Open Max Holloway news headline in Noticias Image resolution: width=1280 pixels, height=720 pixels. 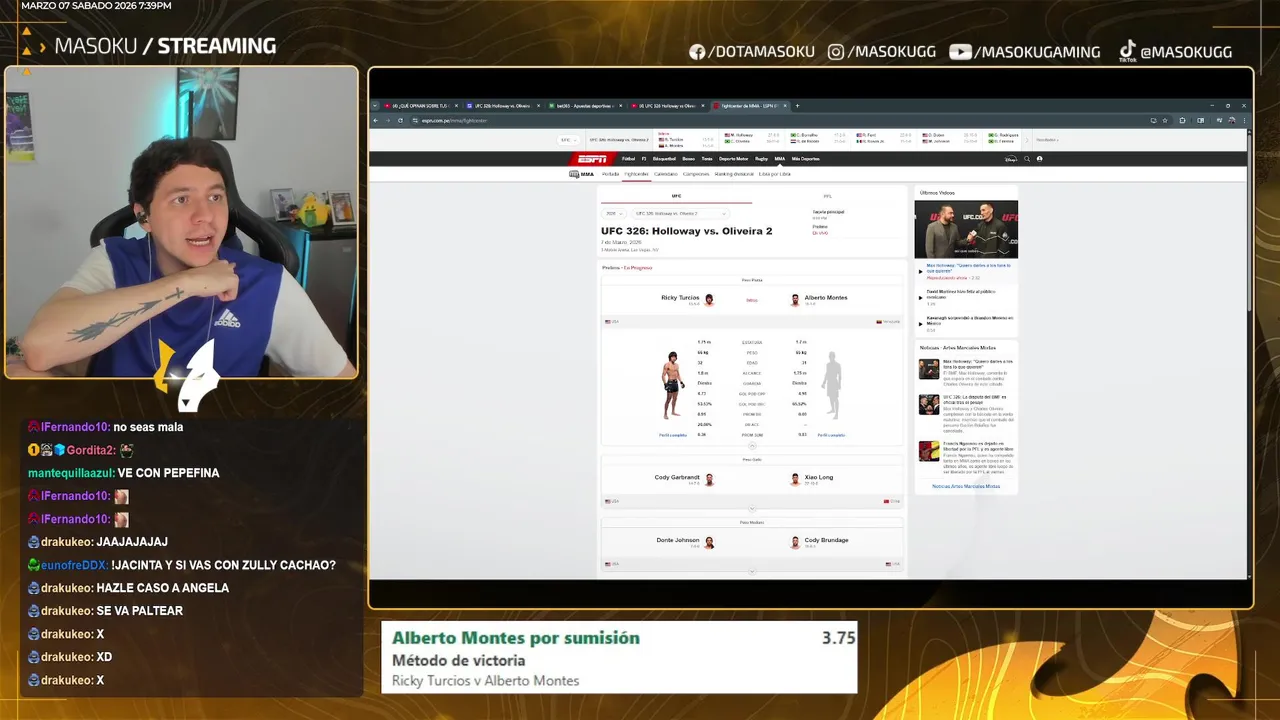(x=978, y=364)
